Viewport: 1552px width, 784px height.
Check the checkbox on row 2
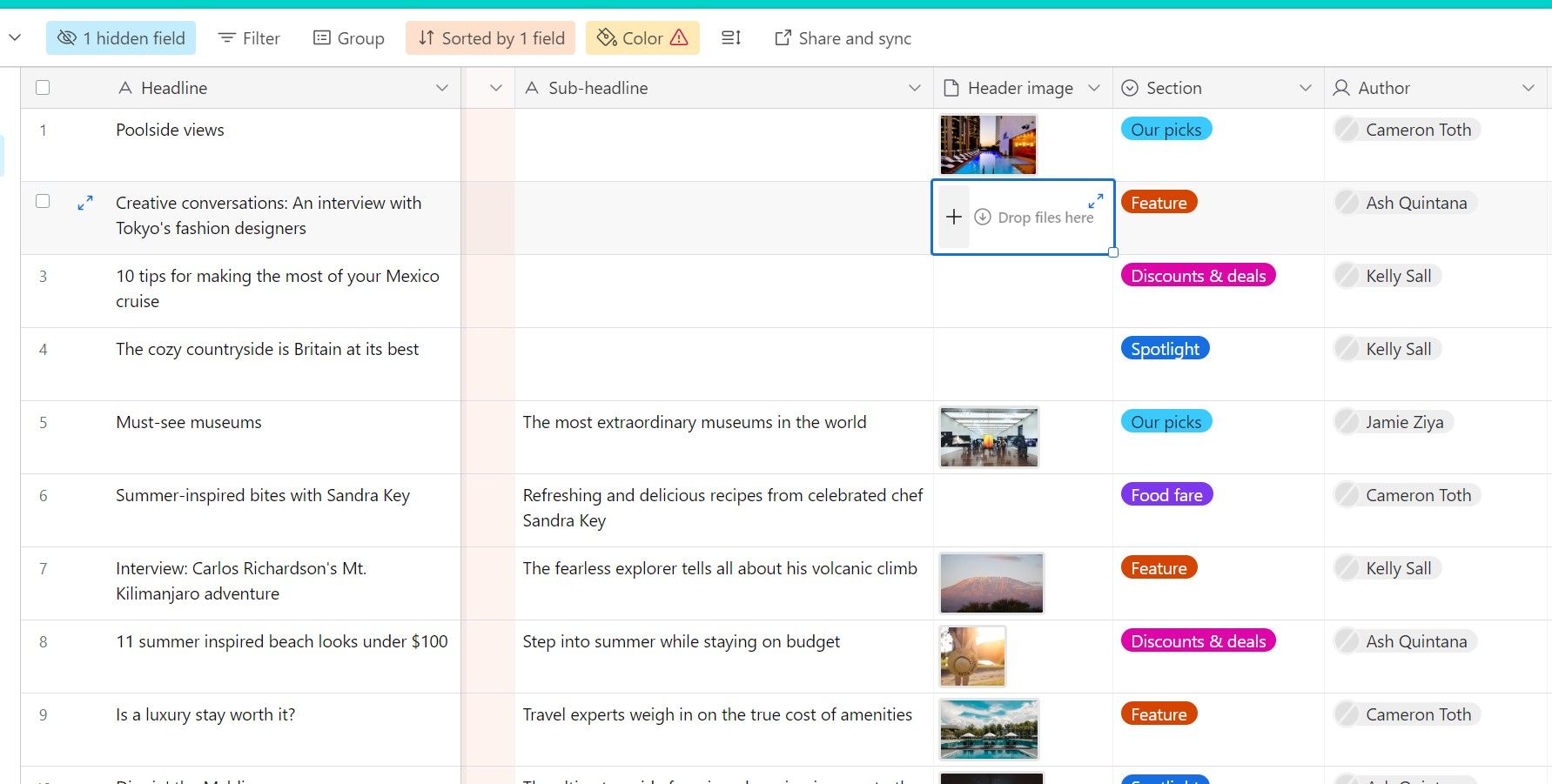tap(43, 201)
